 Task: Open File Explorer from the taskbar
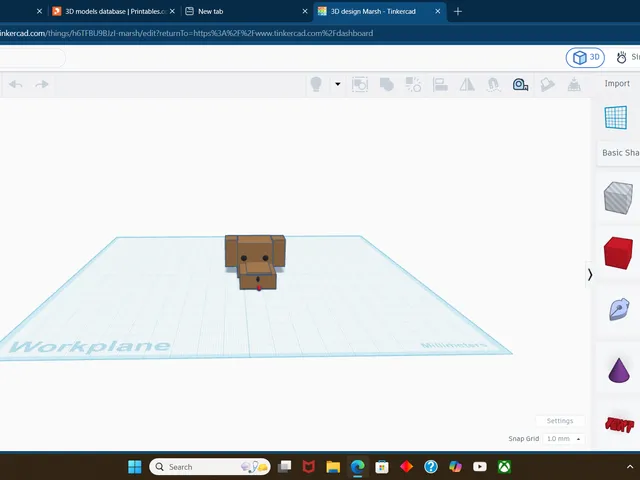[x=333, y=467]
